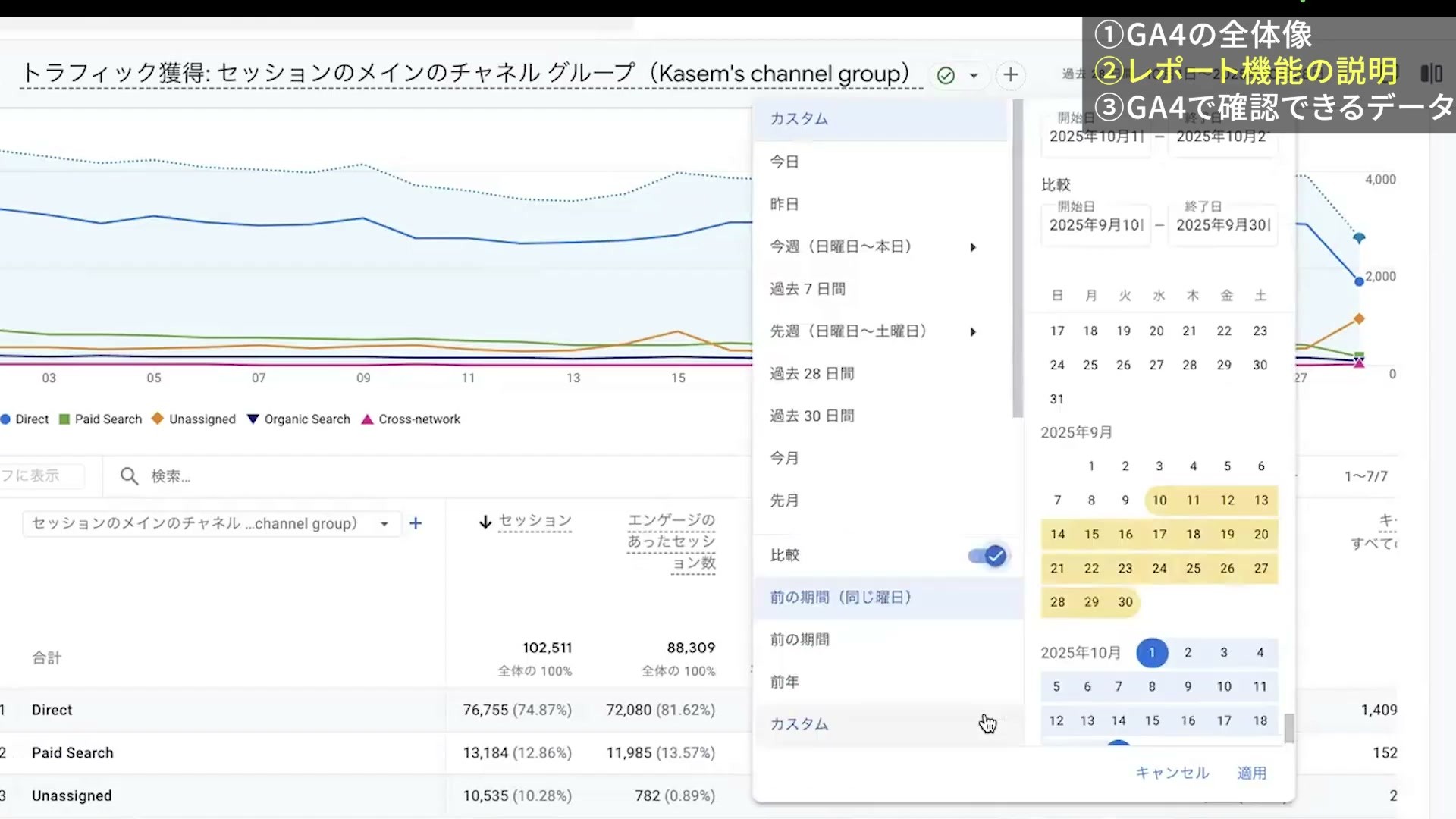Click the orange Unassigned data point on chart

(1359, 318)
